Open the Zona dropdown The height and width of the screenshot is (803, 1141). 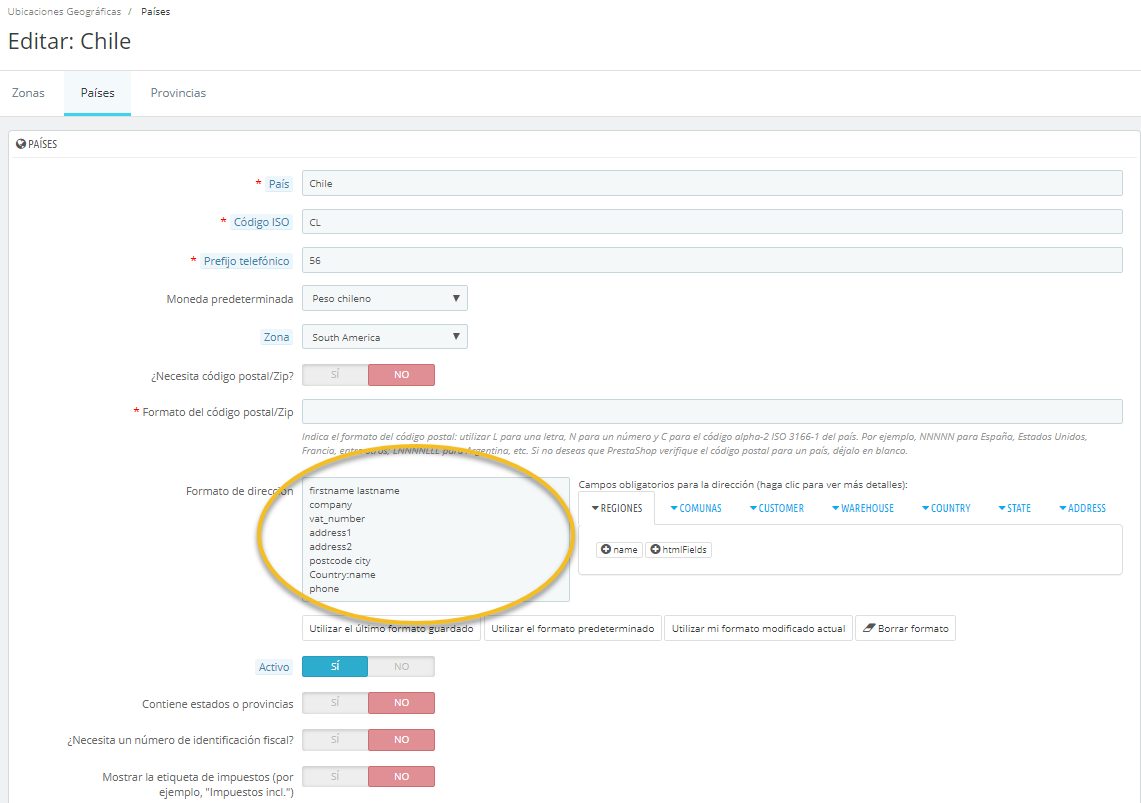click(385, 337)
